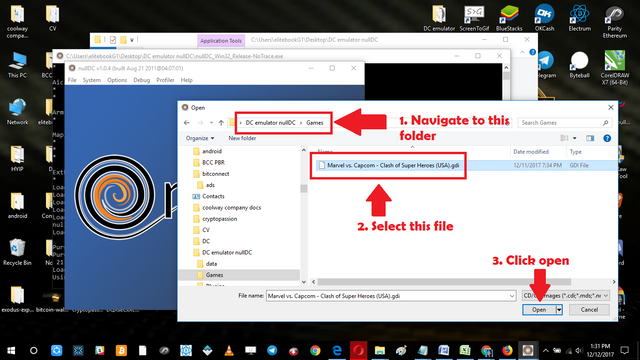Open the Windows Start menu
The height and width of the screenshot is (360, 640).
[x=11, y=350]
